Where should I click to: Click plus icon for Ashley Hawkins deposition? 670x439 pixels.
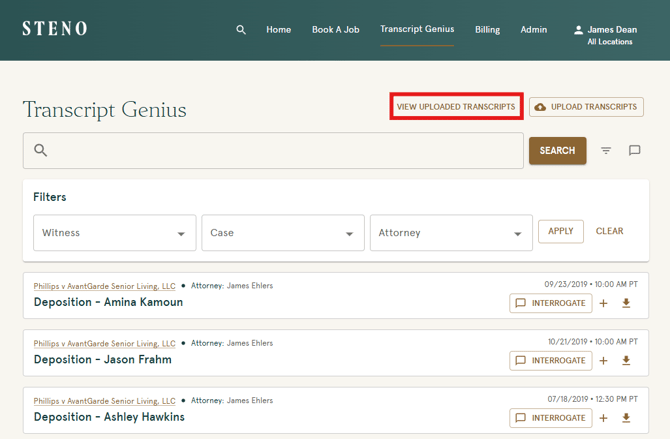[604, 418]
